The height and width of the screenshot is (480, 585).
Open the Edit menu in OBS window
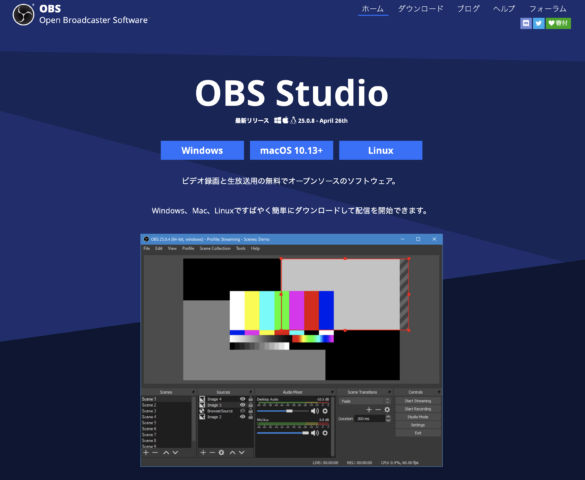[x=159, y=248]
